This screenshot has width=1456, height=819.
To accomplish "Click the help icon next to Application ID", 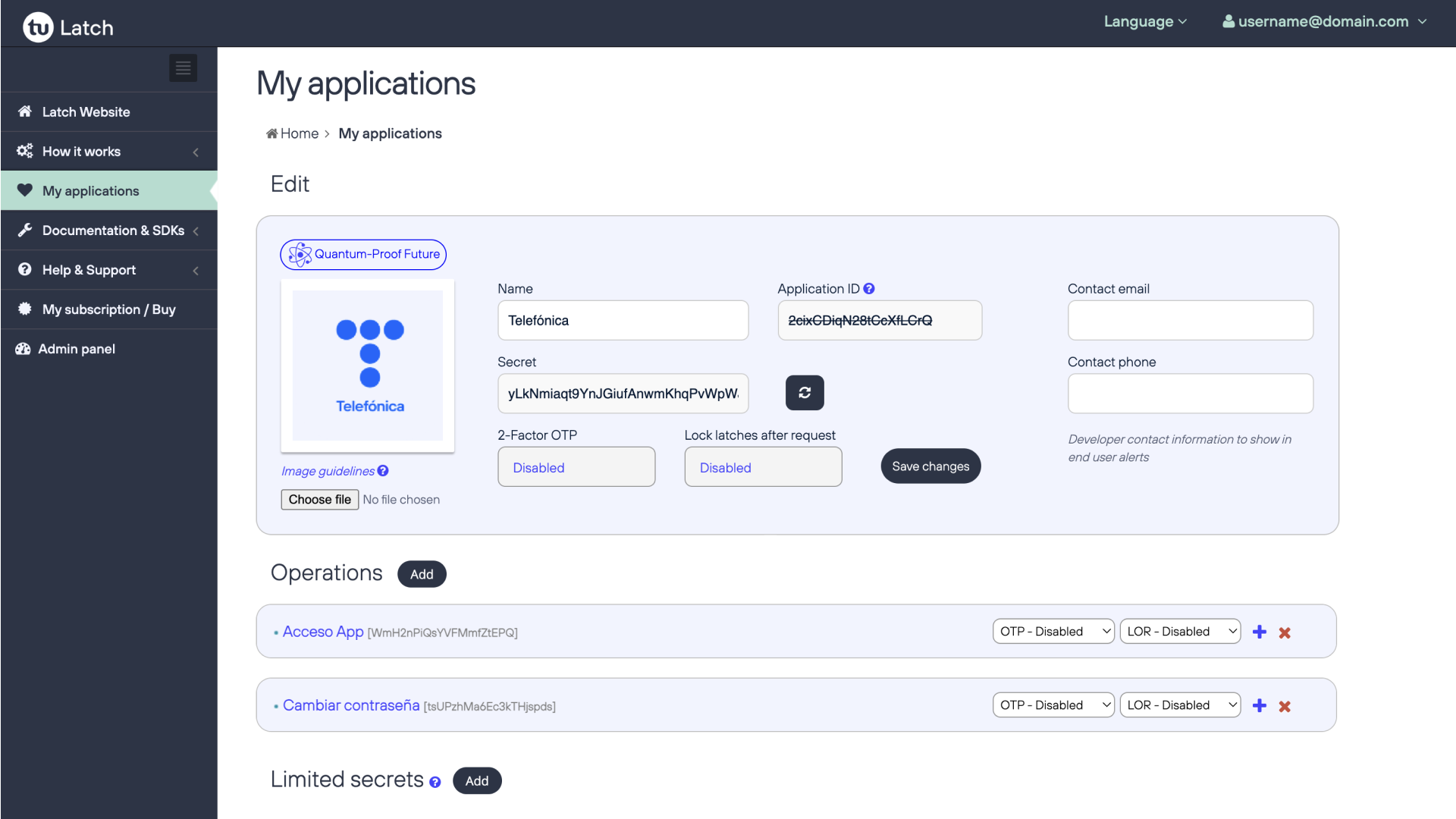I will pos(870,288).
